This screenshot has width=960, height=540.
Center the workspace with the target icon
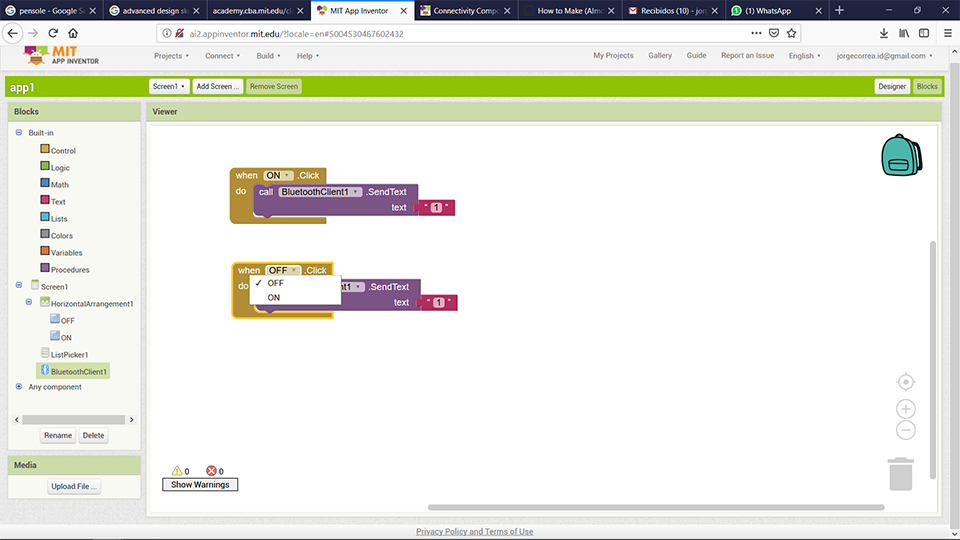click(906, 382)
